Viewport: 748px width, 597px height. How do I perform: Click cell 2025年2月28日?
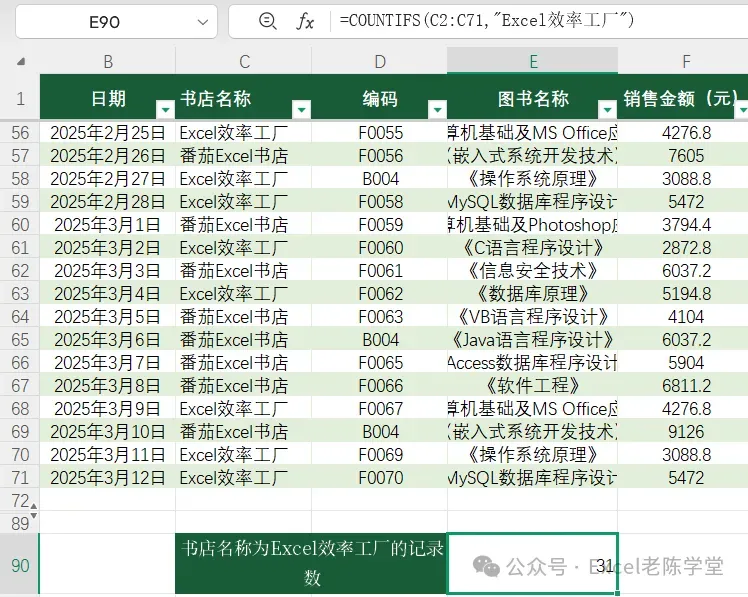(108, 202)
